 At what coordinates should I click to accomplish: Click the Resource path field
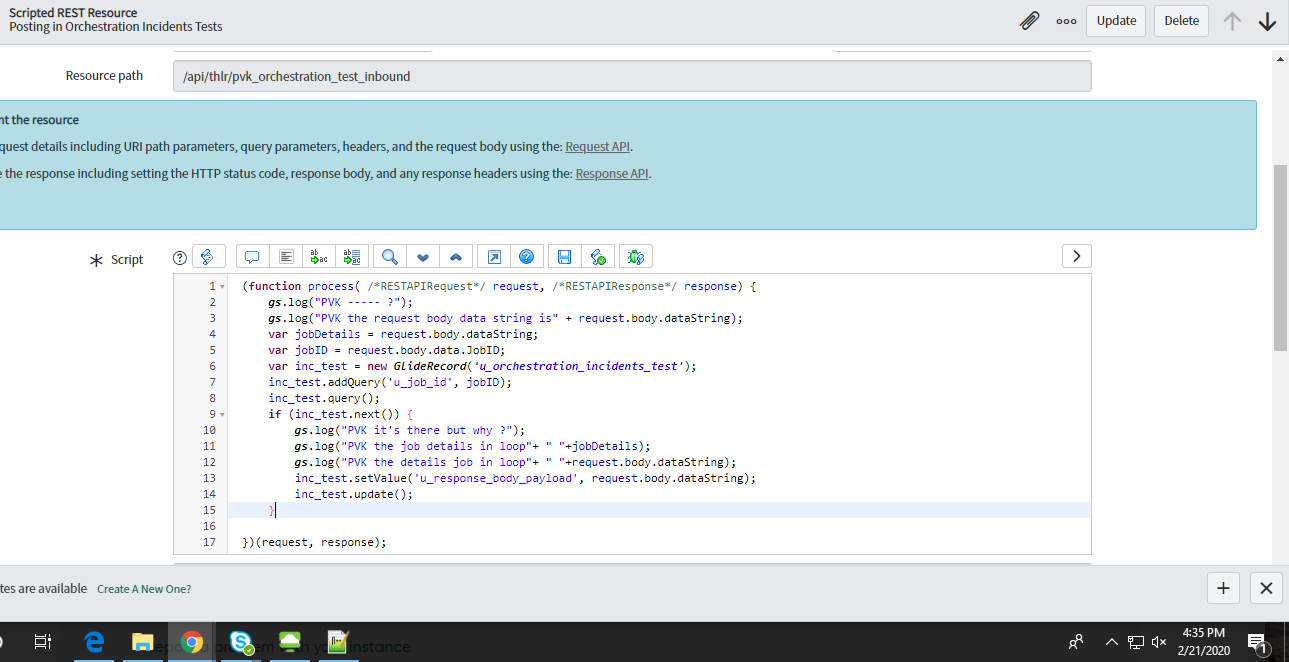point(632,76)
